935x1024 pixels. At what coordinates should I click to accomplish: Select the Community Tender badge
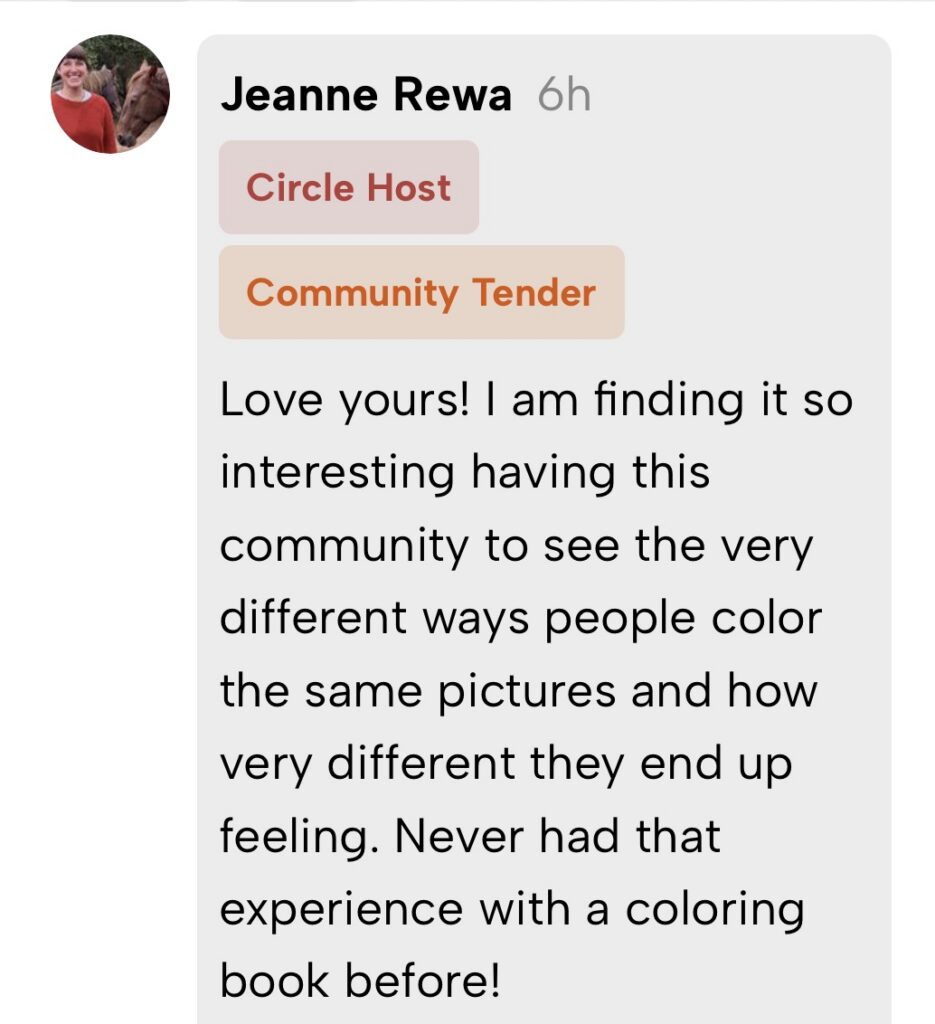421,293
